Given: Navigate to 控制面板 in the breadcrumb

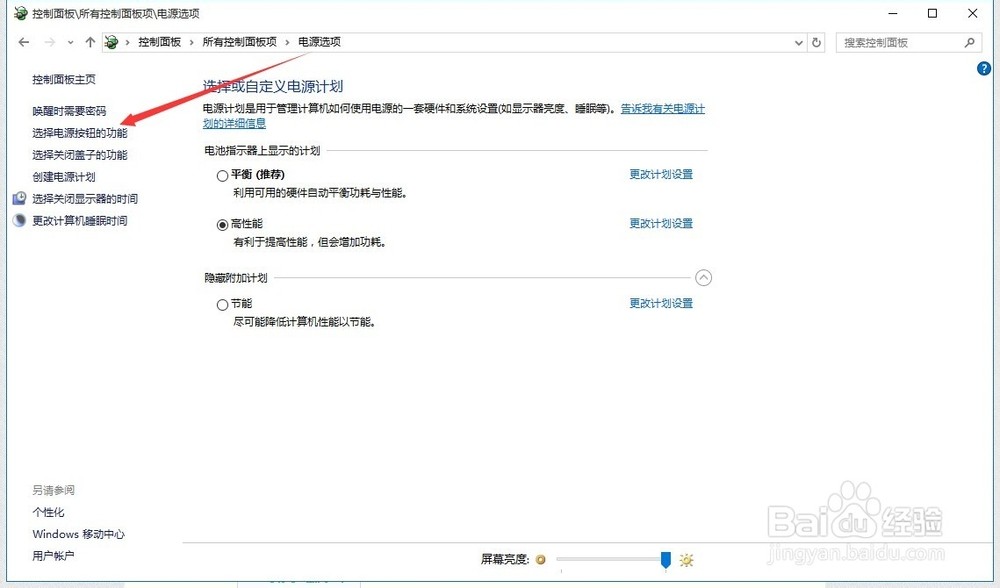Looking at the screenshot, I should (161, 42).
